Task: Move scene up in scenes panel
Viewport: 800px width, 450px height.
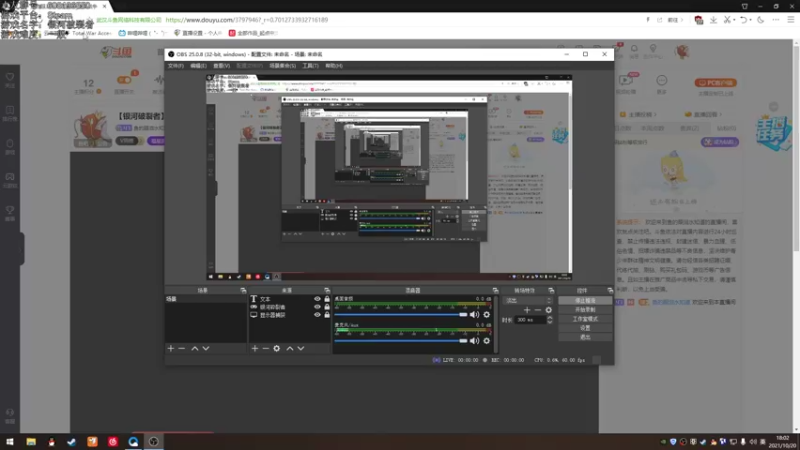Action: tap(194, 348)
